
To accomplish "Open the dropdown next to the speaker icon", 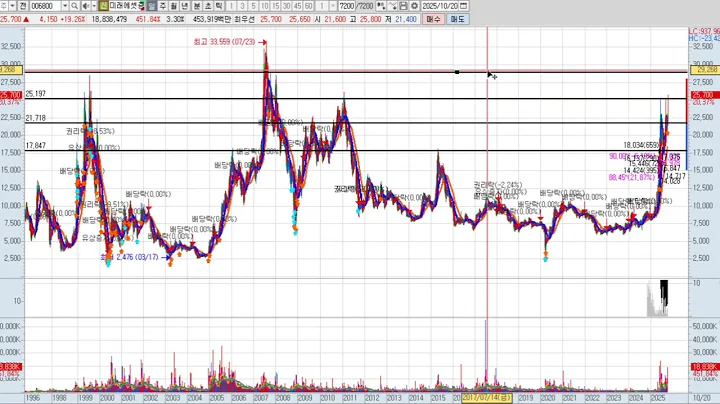I will pyautogui.click(x=94, y=6).
